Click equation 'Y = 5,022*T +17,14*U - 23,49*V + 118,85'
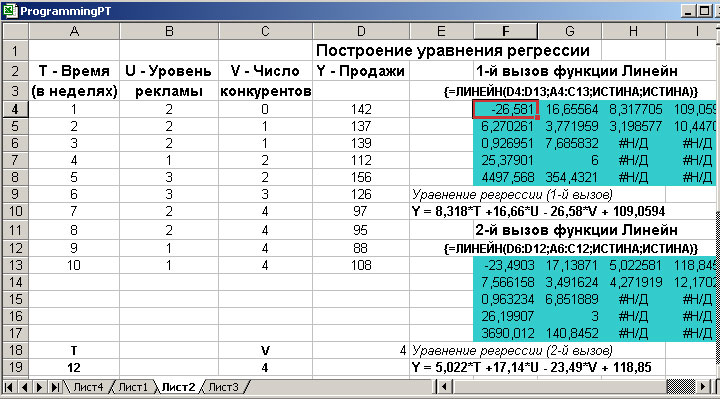720x399 pixels. click(532, 367)
